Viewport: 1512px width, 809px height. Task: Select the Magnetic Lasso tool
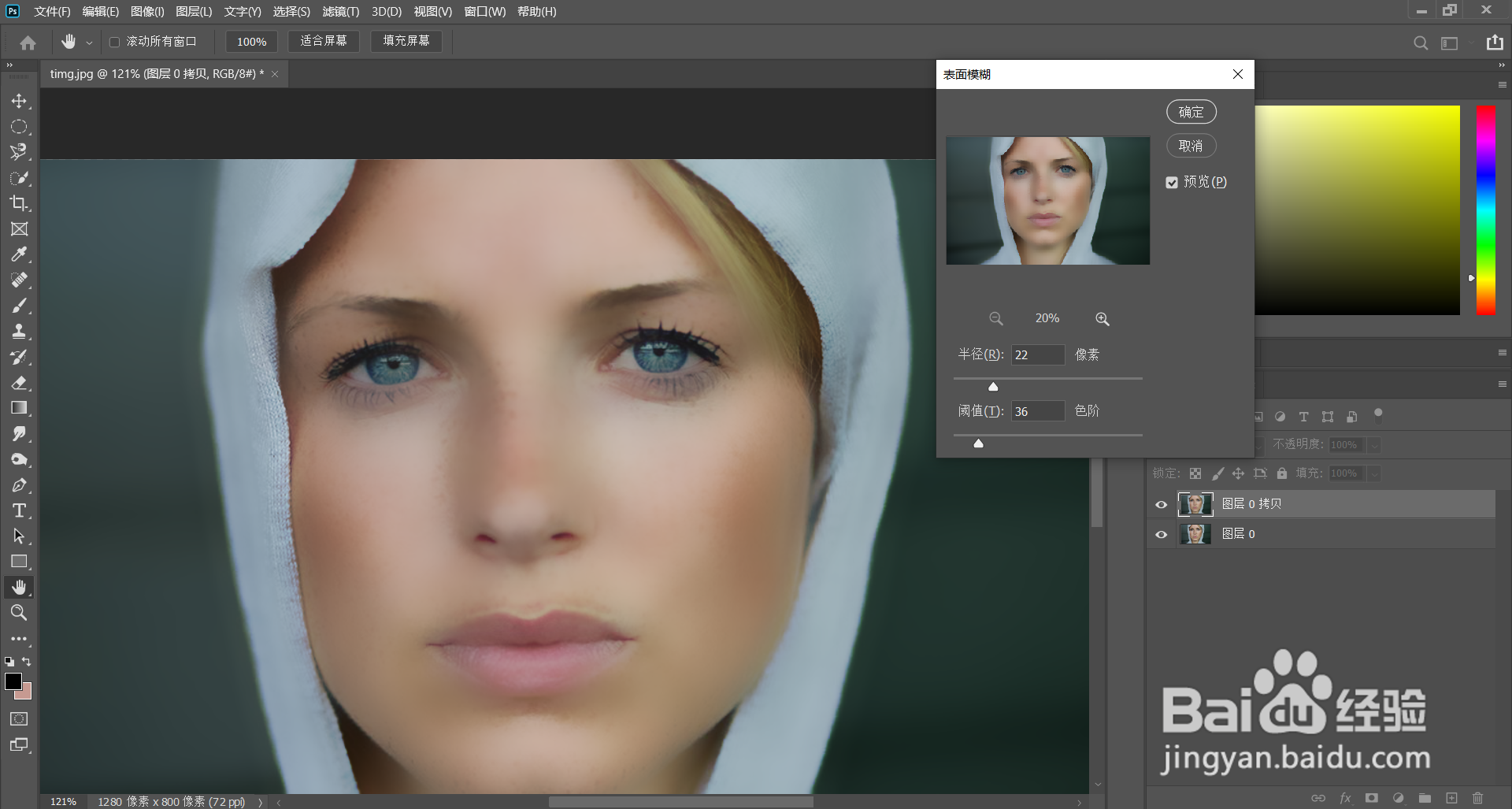pos(19,152)
